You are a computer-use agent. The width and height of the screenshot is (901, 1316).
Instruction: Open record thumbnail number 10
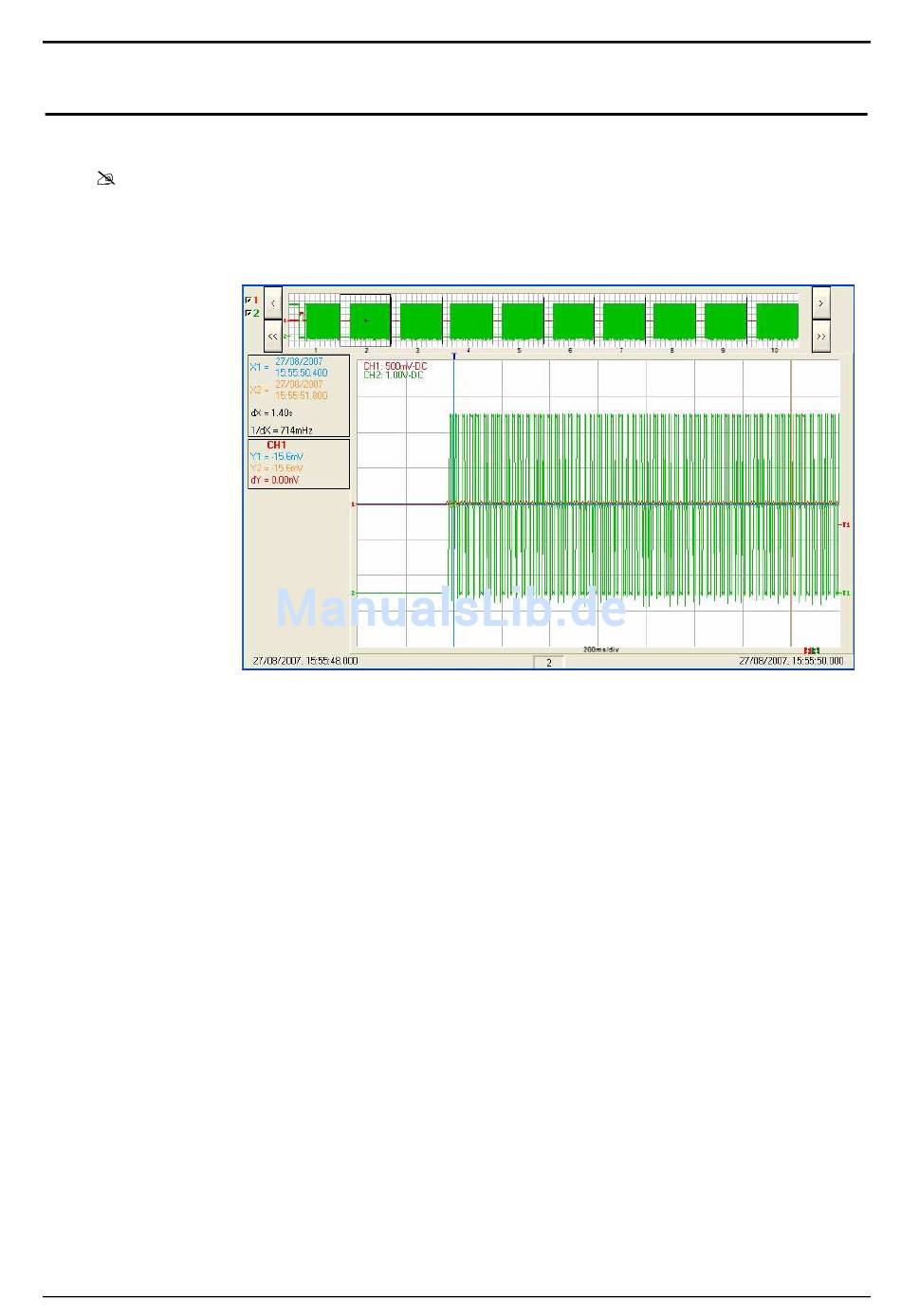[x=776, y=321]
